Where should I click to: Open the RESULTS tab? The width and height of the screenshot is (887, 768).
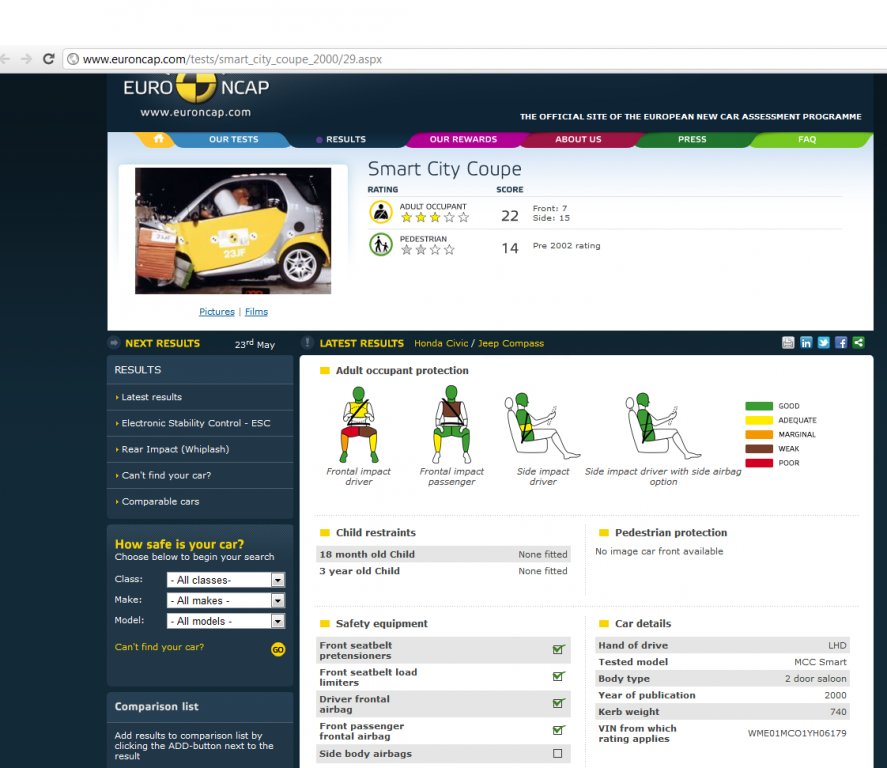point(346,139)
